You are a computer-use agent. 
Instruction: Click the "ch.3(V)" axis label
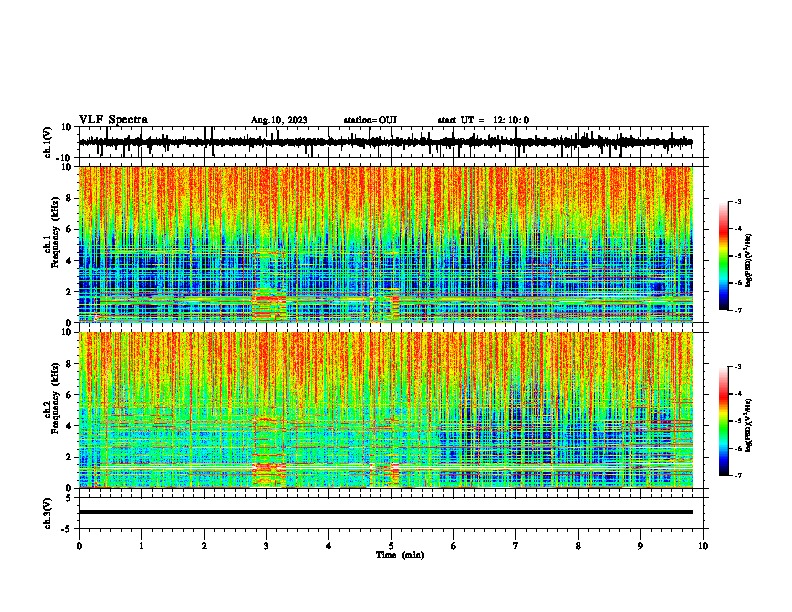coord(48,513)
